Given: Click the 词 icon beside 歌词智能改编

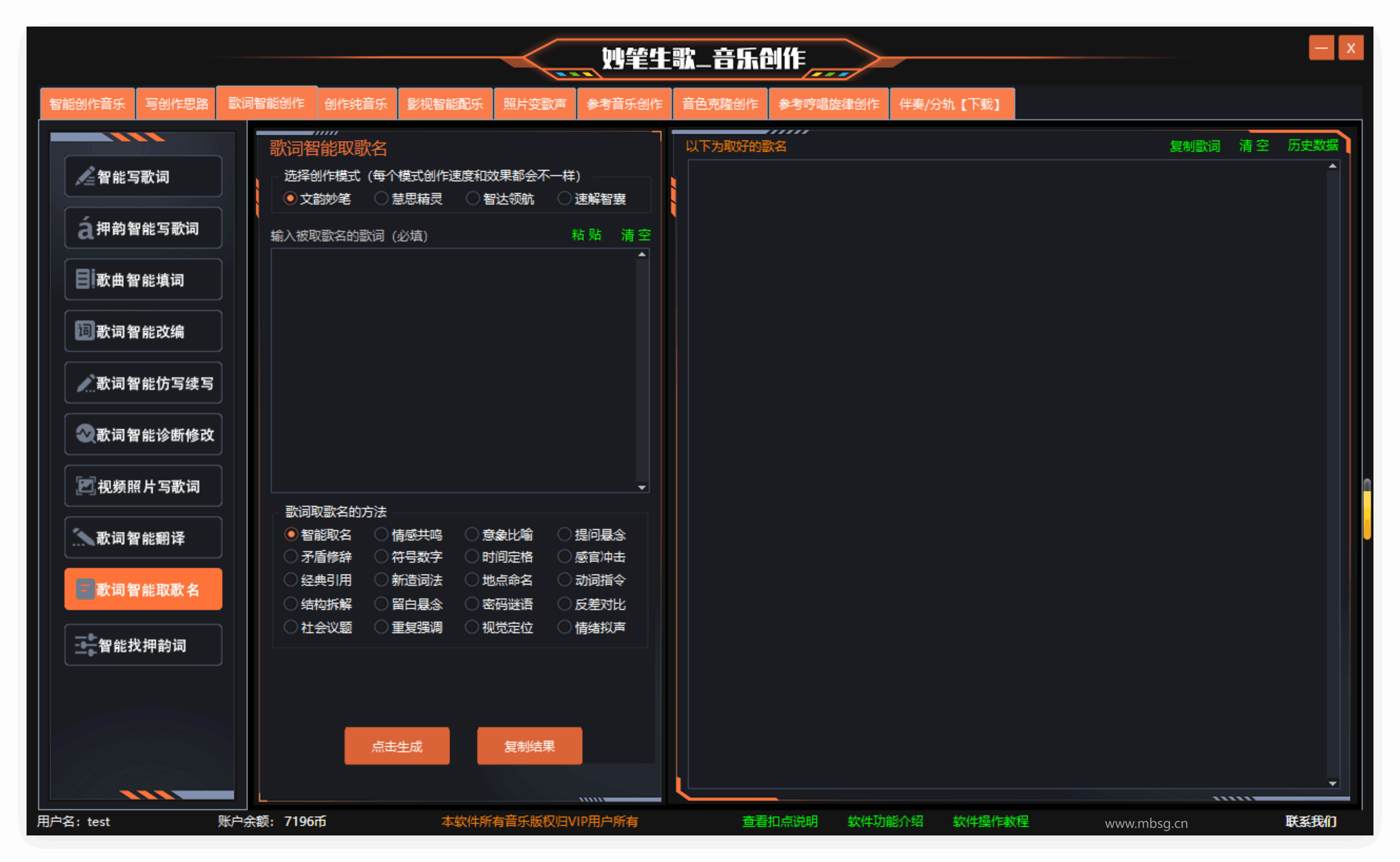Looking at the screenshot, I should pos(84,331).
